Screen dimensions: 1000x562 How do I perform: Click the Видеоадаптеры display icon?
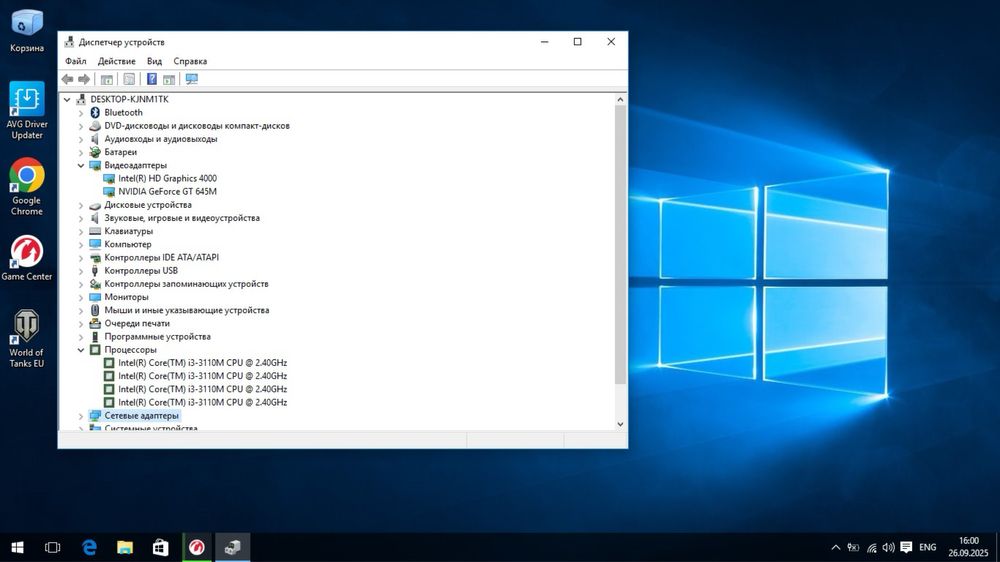pyautogui.click(x=95, y=166)
